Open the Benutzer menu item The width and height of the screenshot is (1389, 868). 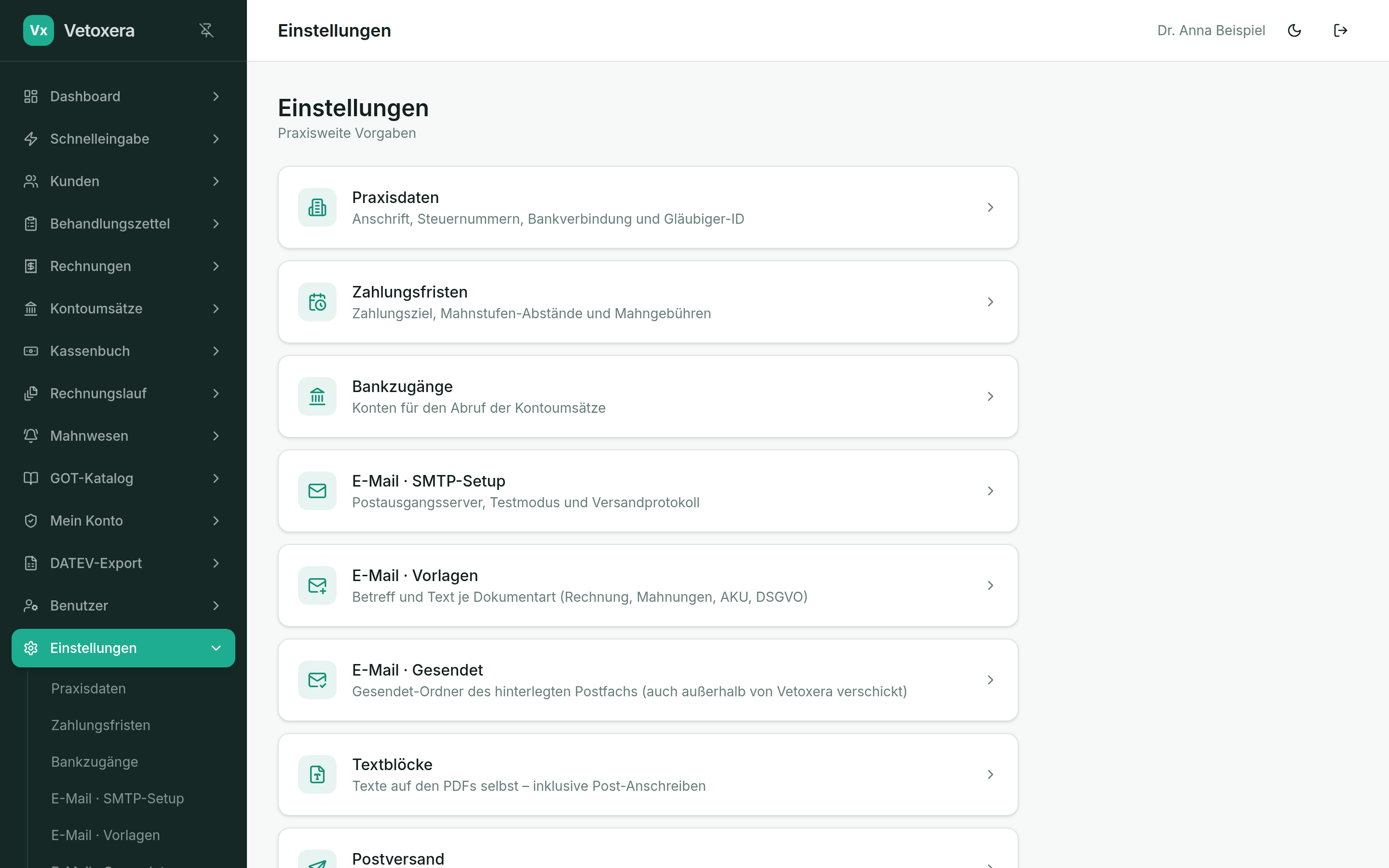coord(123,606)
